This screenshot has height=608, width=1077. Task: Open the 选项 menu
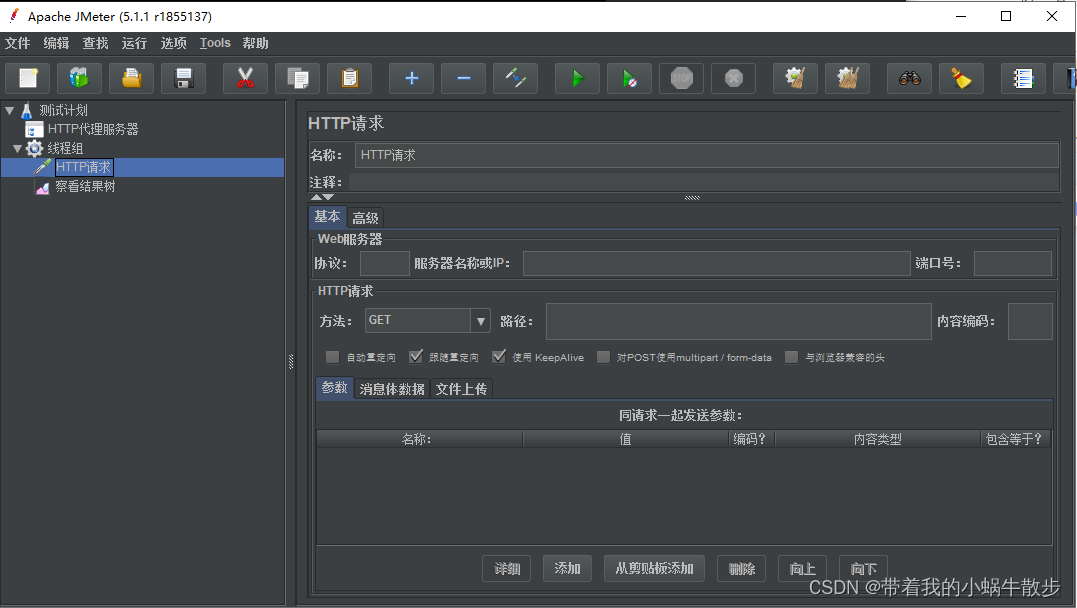click(x=174, y=43)
